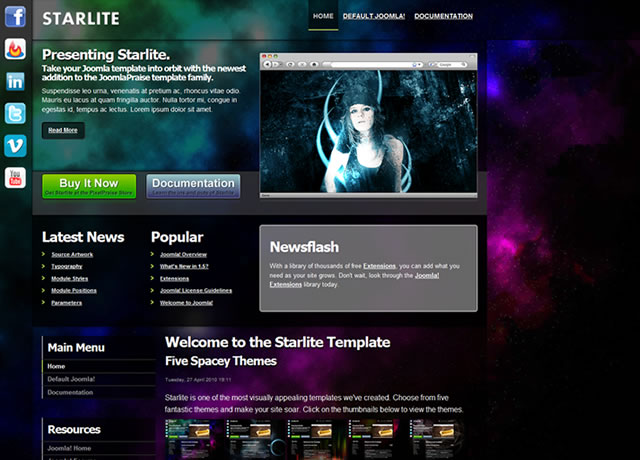
Task: Select Default Joomla! in Main Menu
Action: tap(99, 379)
